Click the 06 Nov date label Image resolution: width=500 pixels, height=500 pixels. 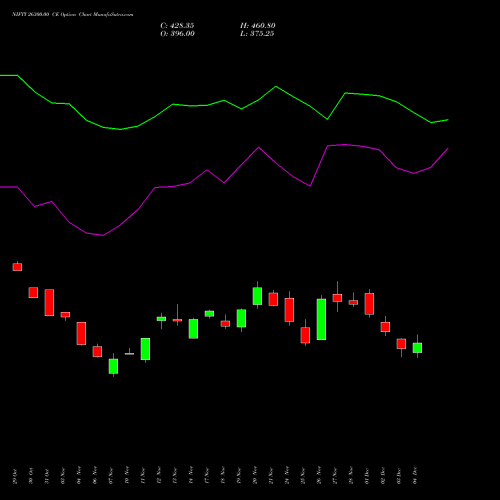(95, 476)
